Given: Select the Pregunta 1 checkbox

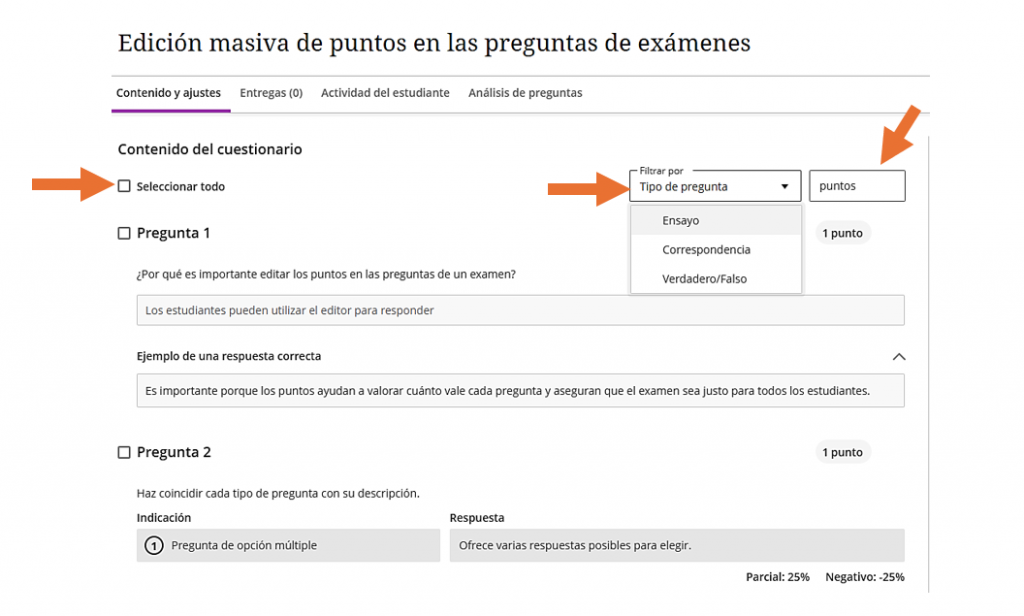Looking at the screenshot, I should tap(125, 233).
